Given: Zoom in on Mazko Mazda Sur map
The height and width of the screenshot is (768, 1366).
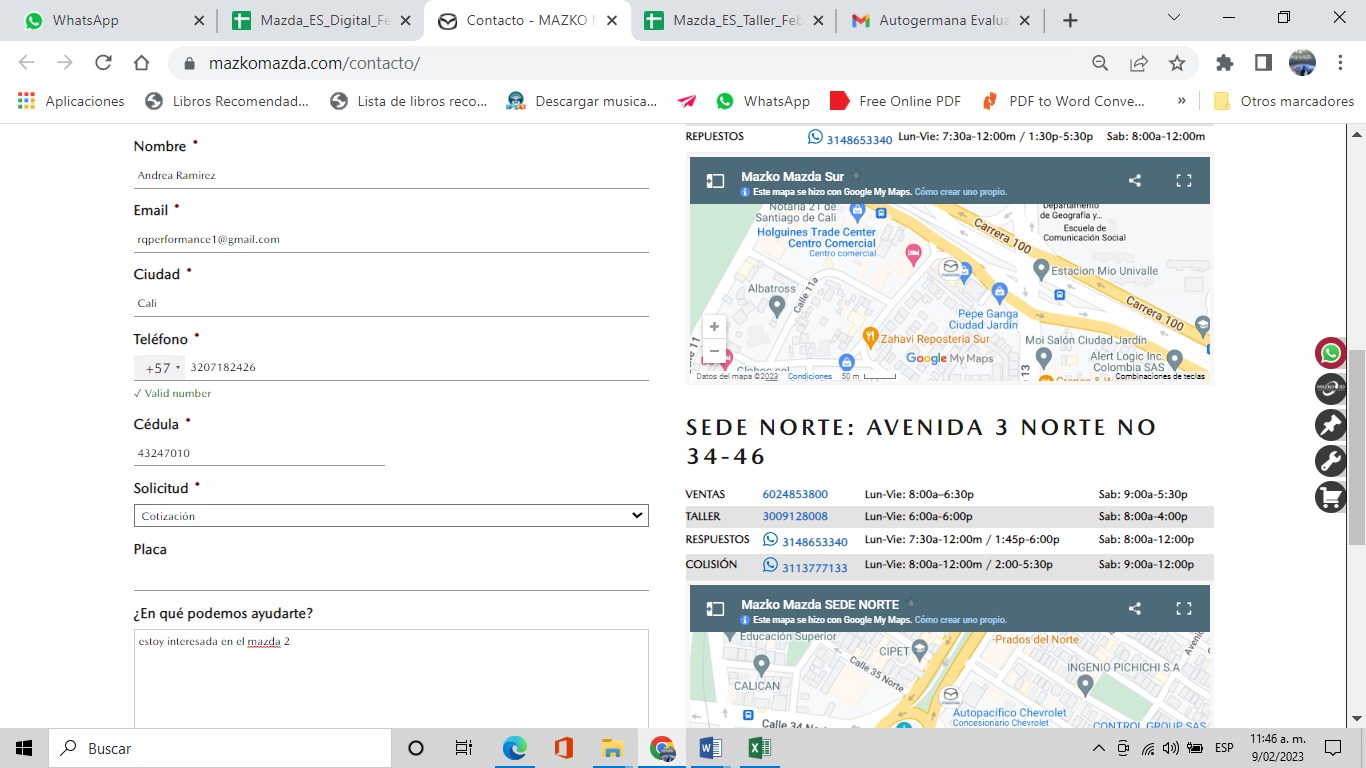Looking at the screenshot, I should 714,327.
